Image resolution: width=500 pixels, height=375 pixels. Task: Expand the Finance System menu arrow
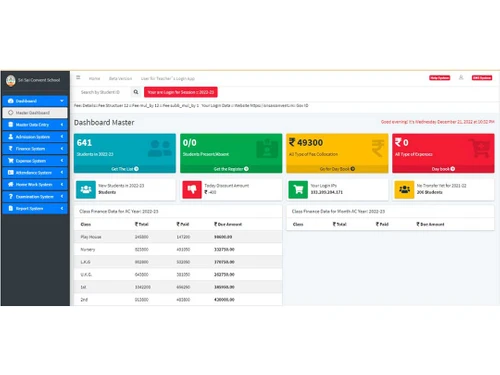click(62, 149)
